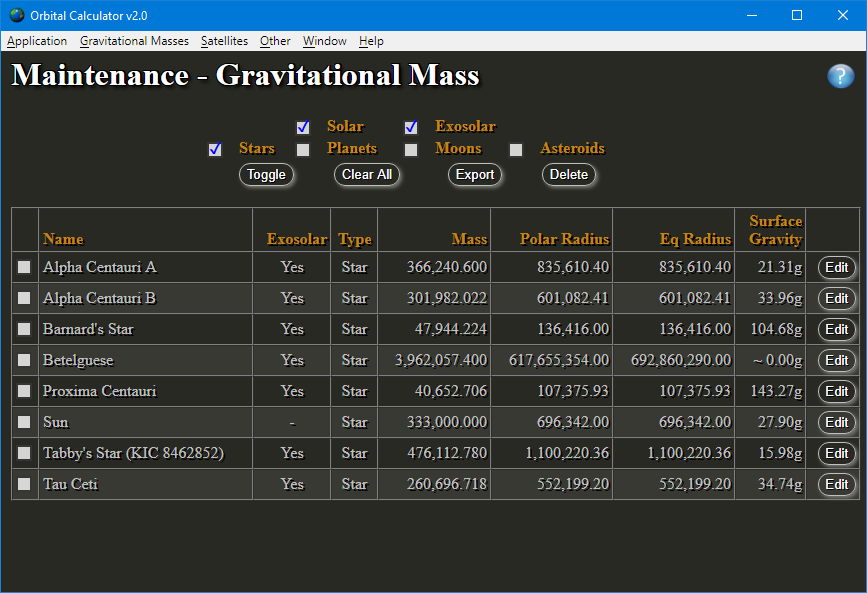This screenshot has height=593, width=867.
Task: Click the surface gravity value 143.27g
Action: click(x=776, y=392)
